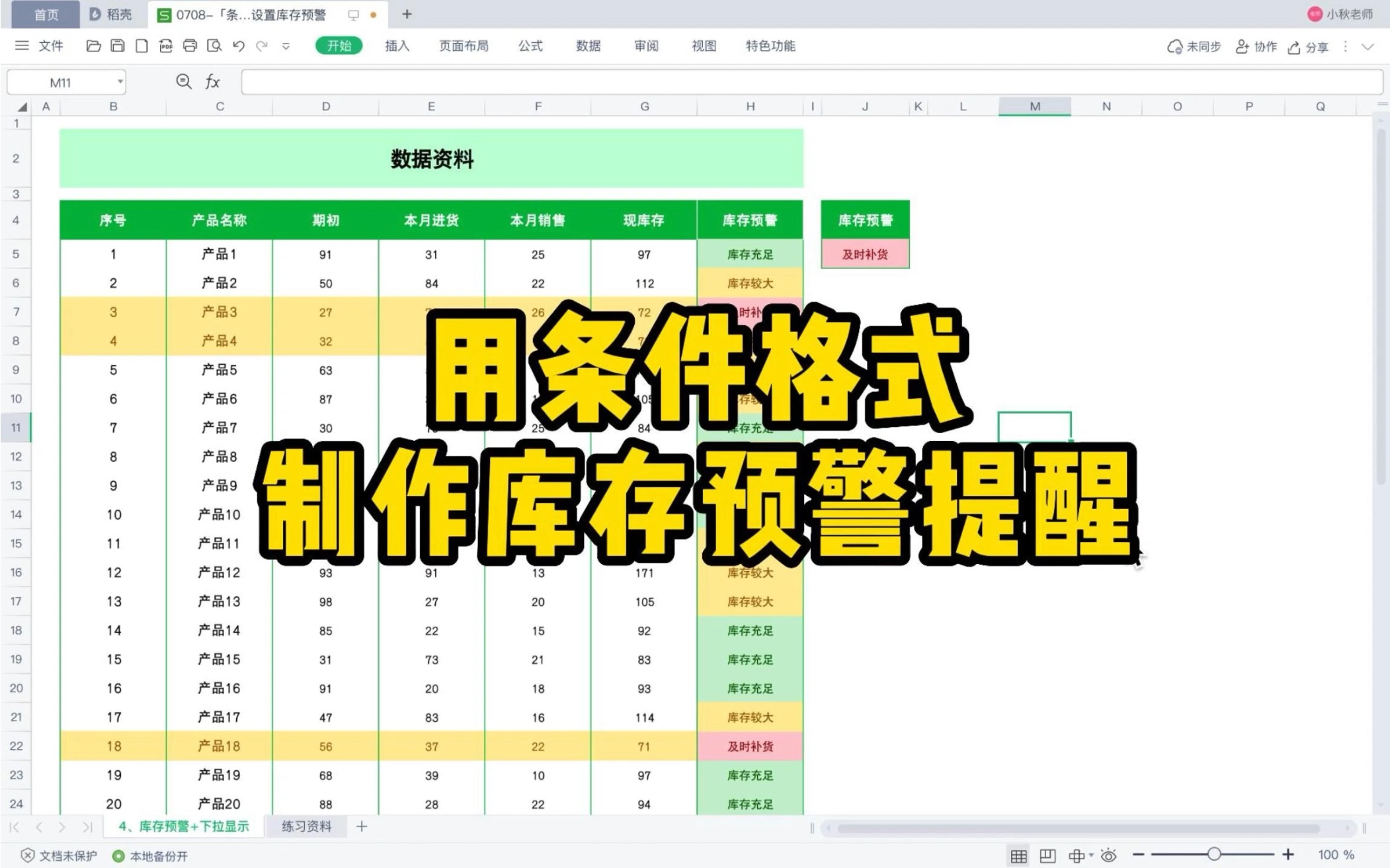This screenshot has height=868, width=1390.
Task: Select the 视图 ribbon tab
Action: [x=704, y=46]
